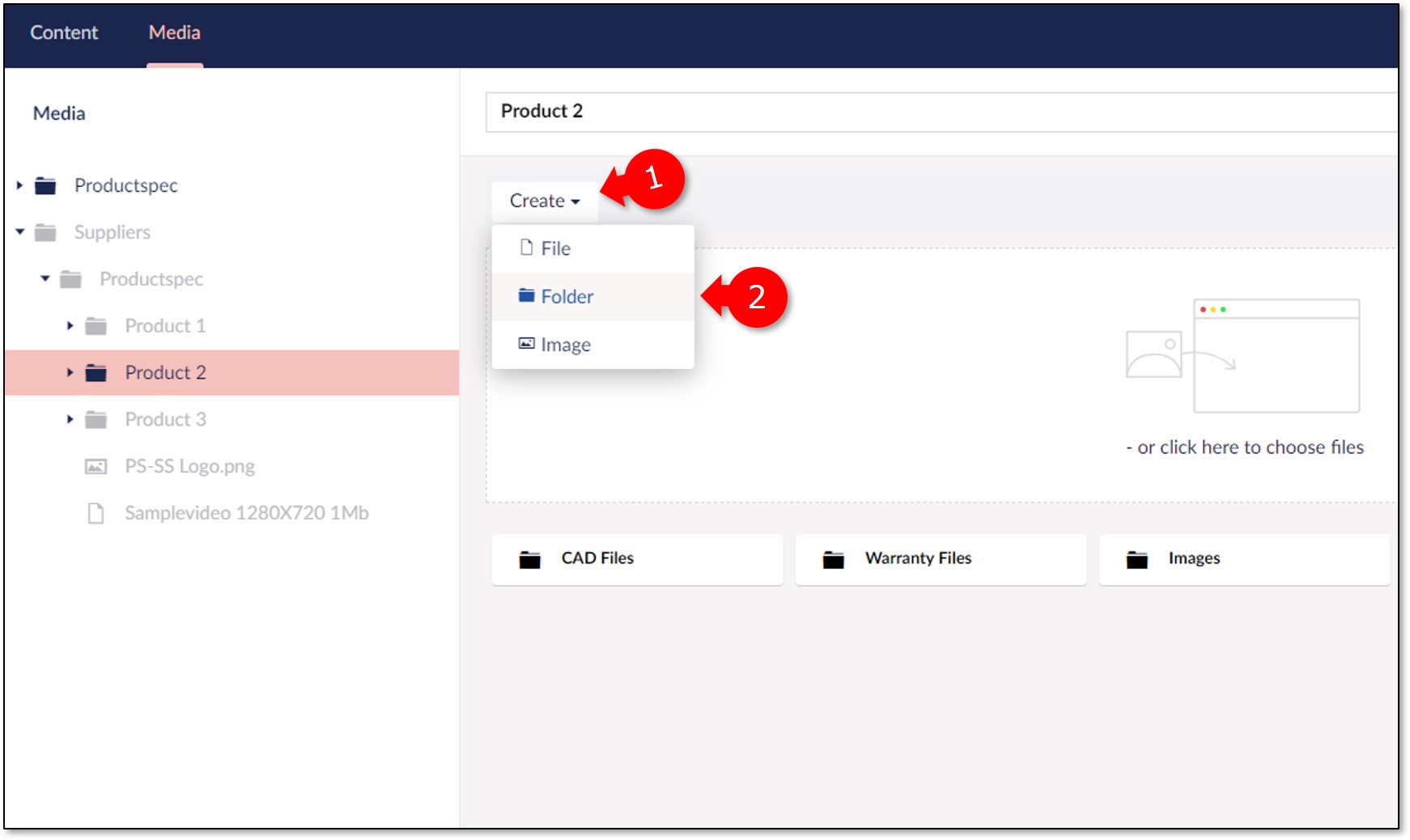Expand the Product 2 folder arrow
Image resolution: width=1410 pixels, height=840 pixels.
70,372
